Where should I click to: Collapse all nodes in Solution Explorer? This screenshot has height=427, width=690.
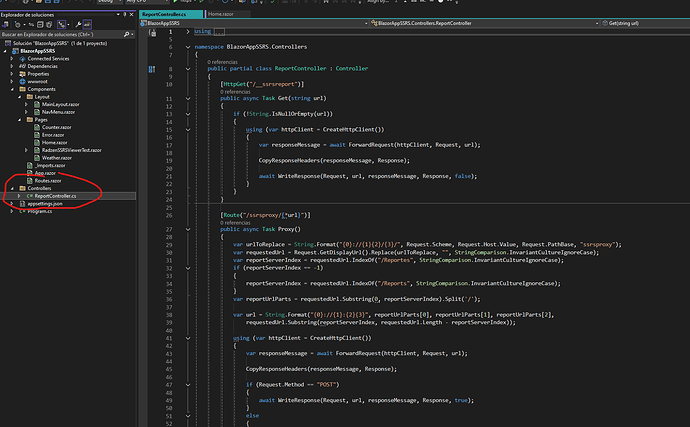(x=40, y=25)
